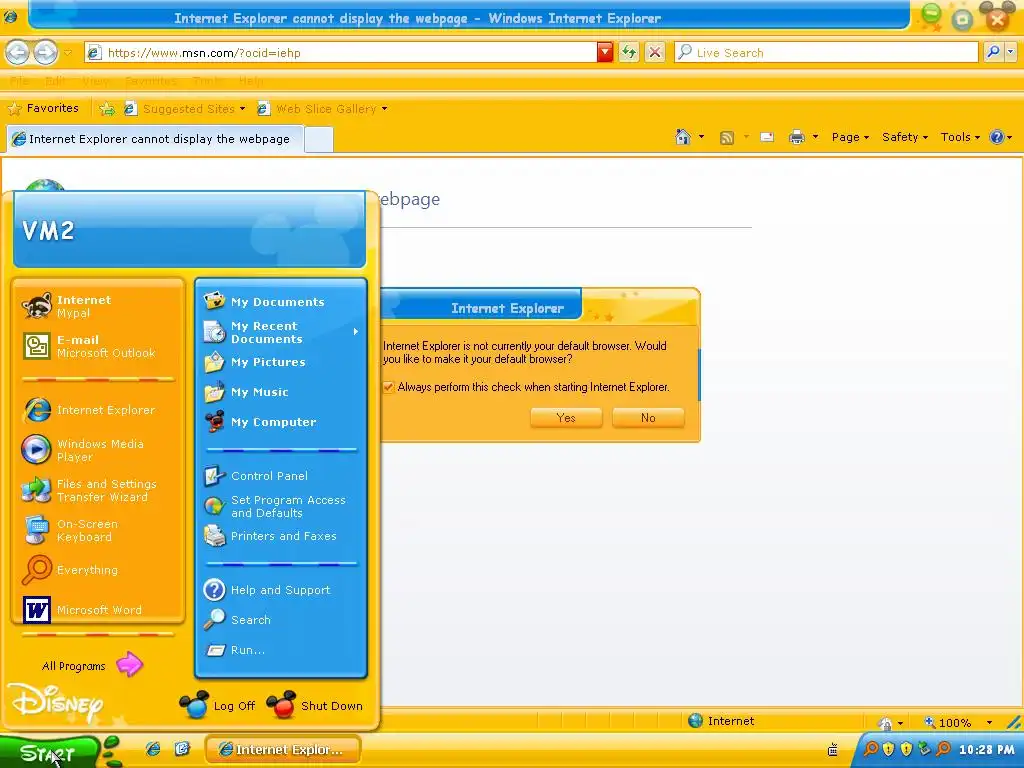The image size is (1024, 768).
Task: Open the Favorites menu in menu bar
Action: click(x=151, y=81)
